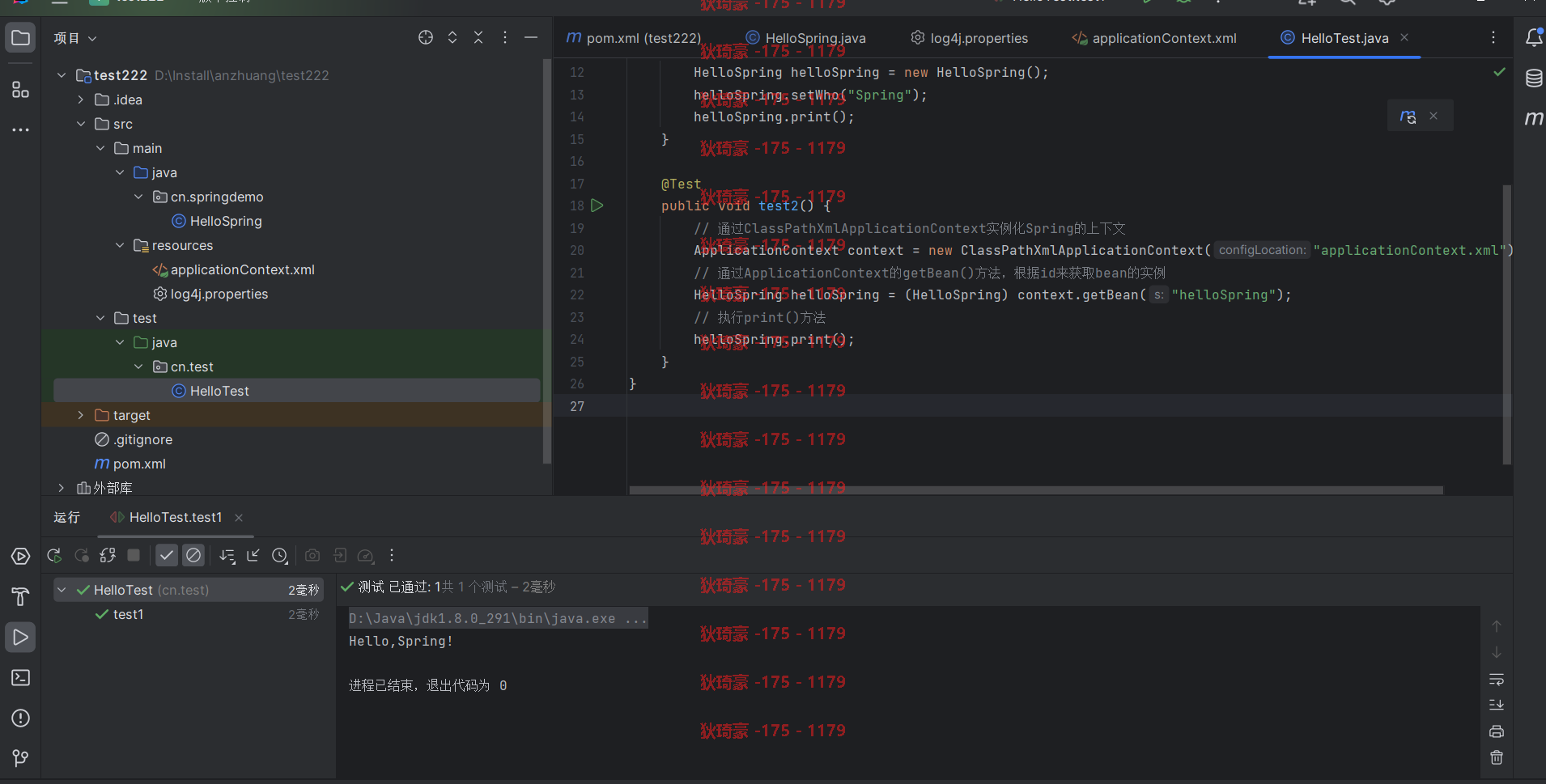Dismiss the floating Maven reload popup
The height and width of the screenshot is (784, 1546).
click(1433, 116)
